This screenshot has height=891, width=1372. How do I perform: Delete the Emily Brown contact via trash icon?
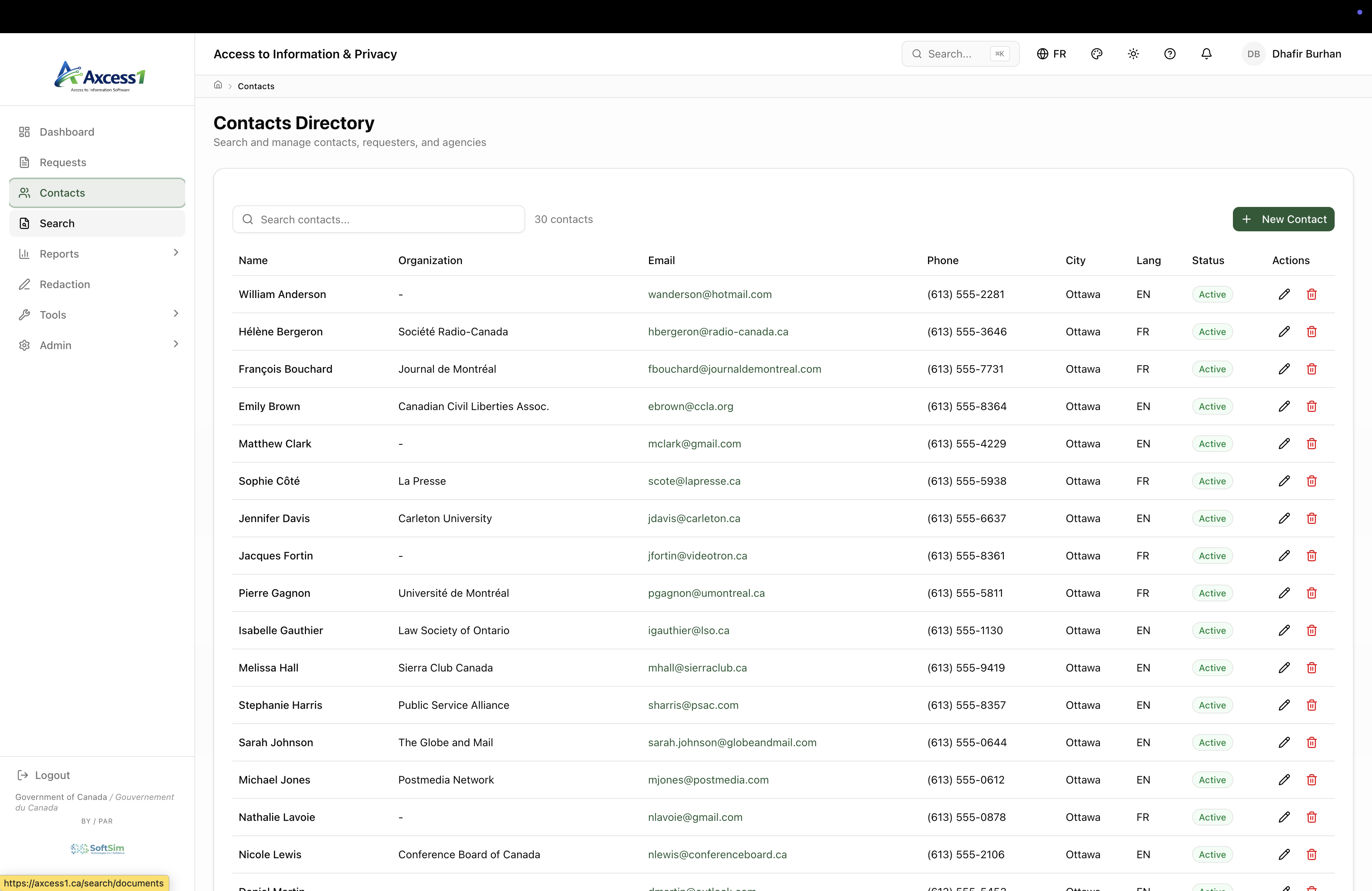(1311, 406)
